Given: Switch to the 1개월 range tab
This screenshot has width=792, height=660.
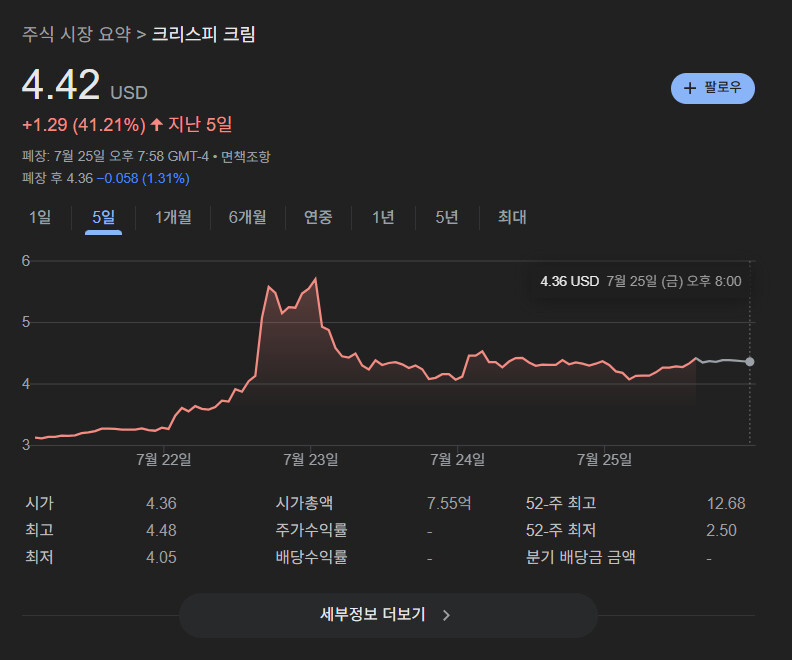Looking at the screenshot, I should tap(173, 217).
